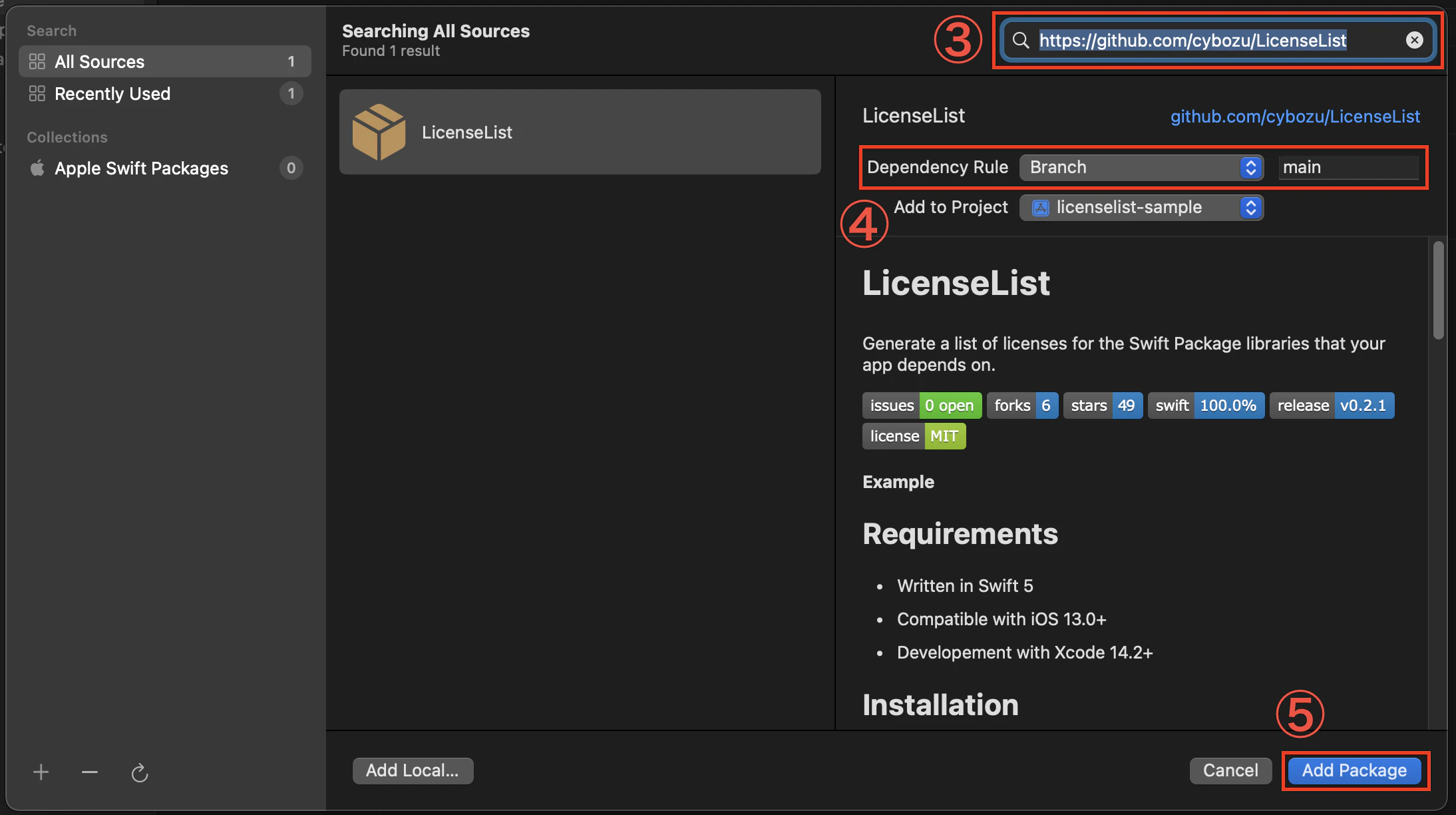Click the forks 6 badge

(x=1022, y=406)
